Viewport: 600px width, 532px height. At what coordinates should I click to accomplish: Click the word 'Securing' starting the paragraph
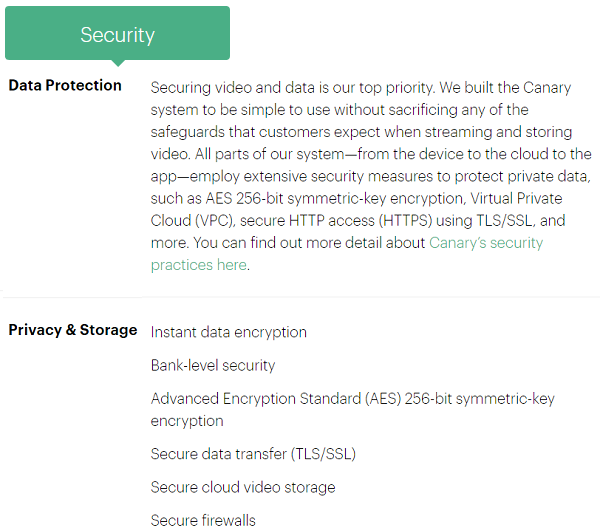[181, 88]
